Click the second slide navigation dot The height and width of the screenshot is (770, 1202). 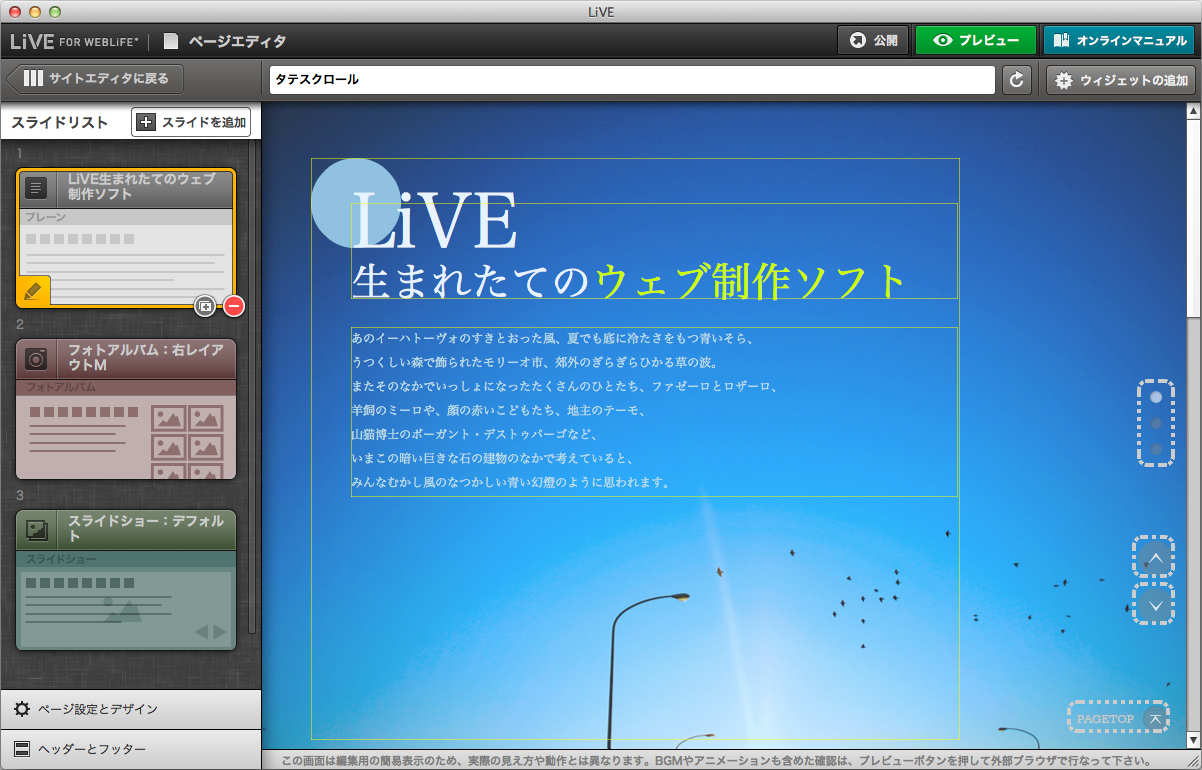(1156, 424)
